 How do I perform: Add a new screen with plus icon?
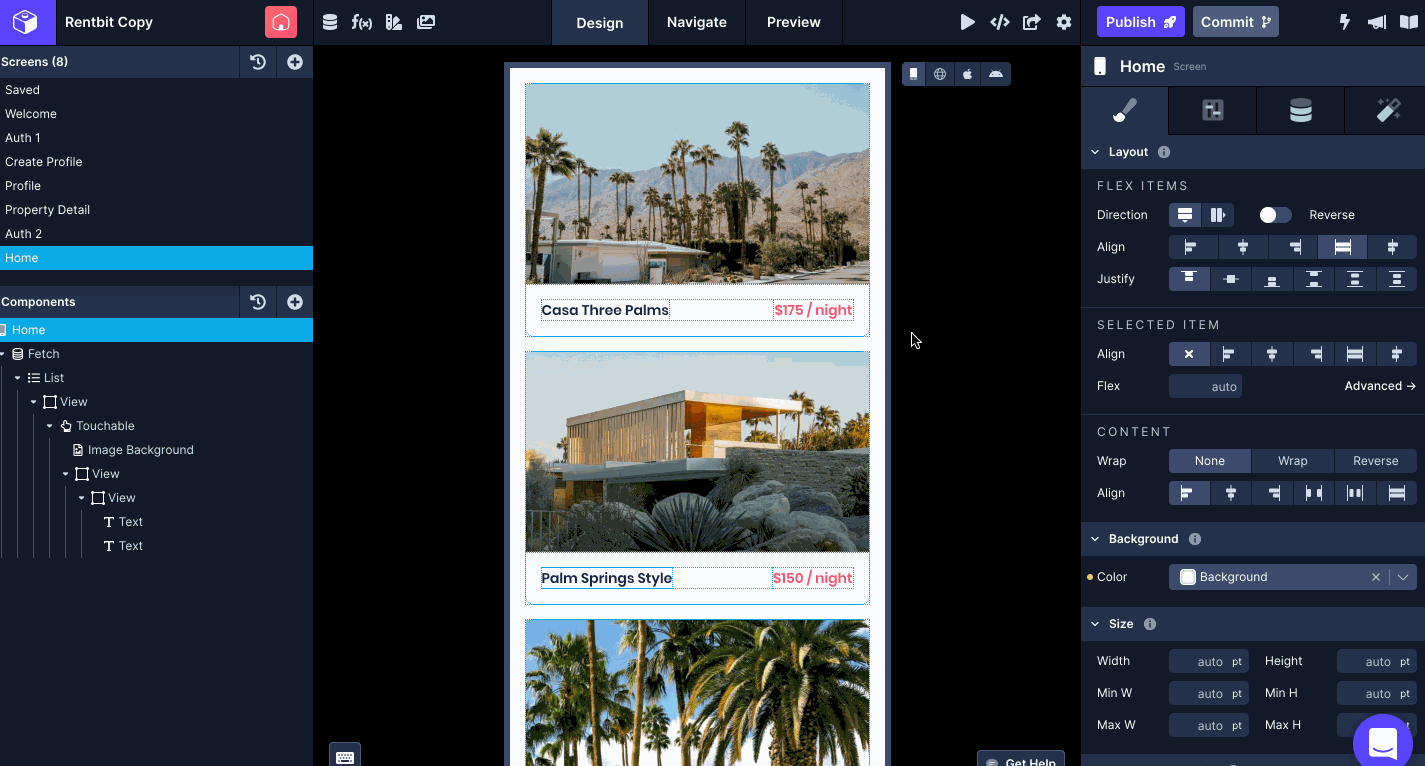click(295, 62)
